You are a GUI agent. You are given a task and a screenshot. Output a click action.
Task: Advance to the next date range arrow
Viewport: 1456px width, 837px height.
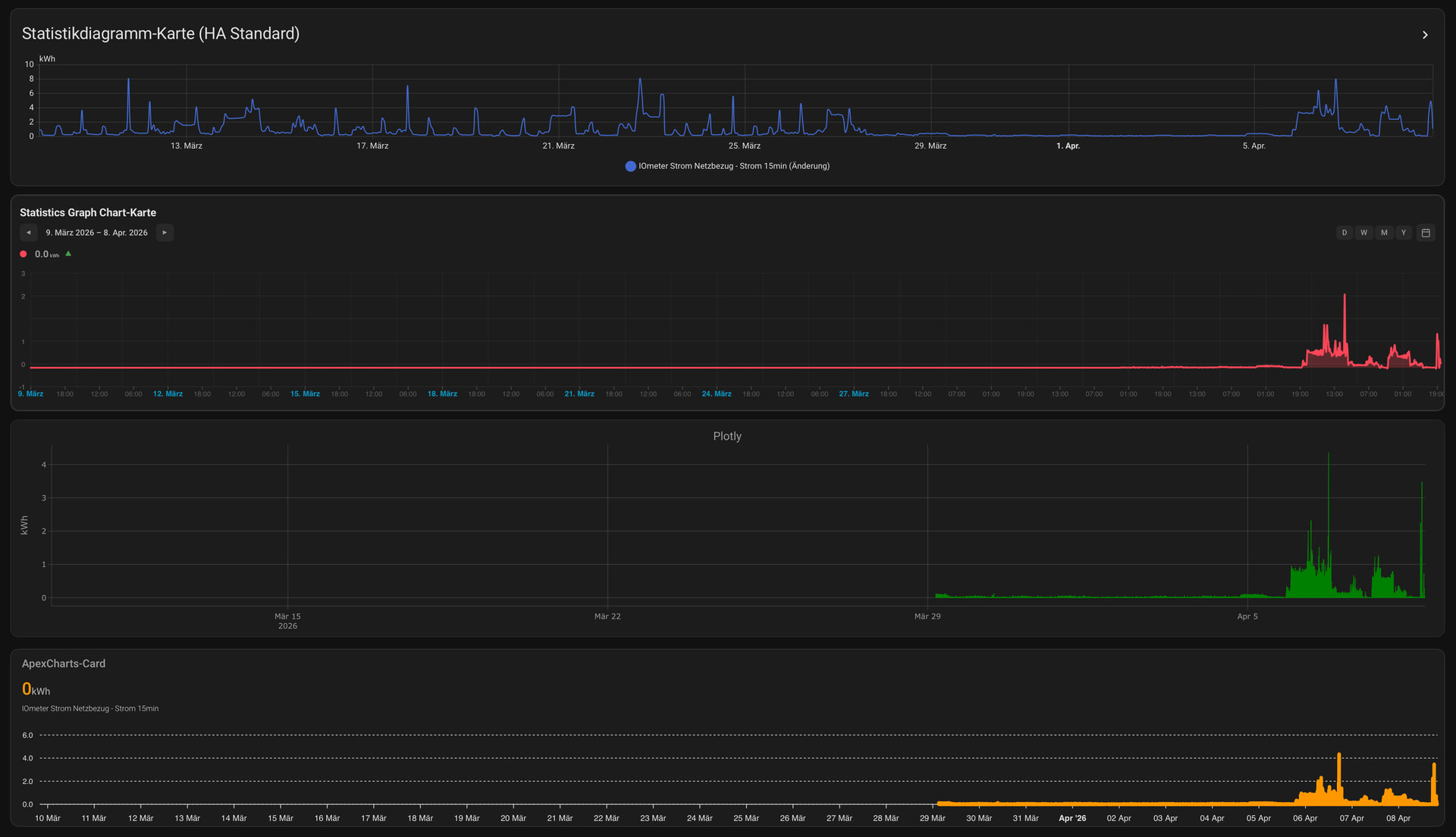click(x=165, y=233)
